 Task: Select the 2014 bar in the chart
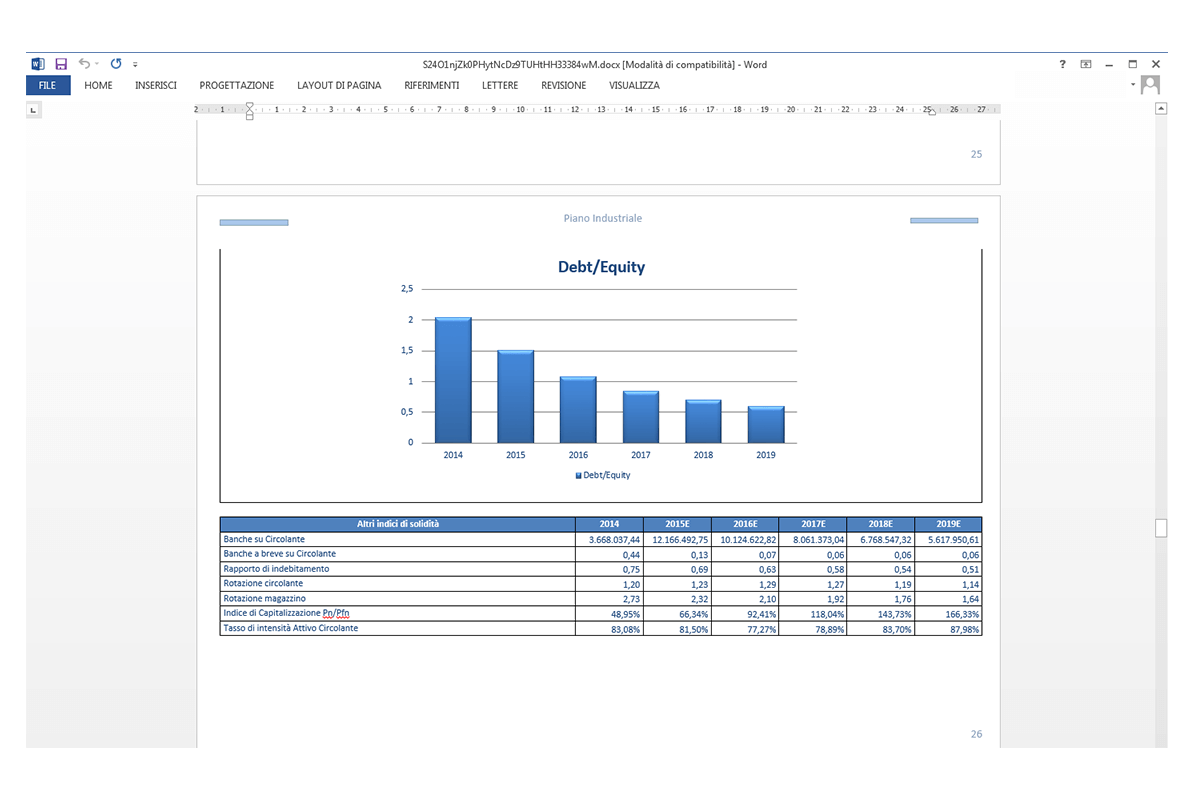click(453, 380)
